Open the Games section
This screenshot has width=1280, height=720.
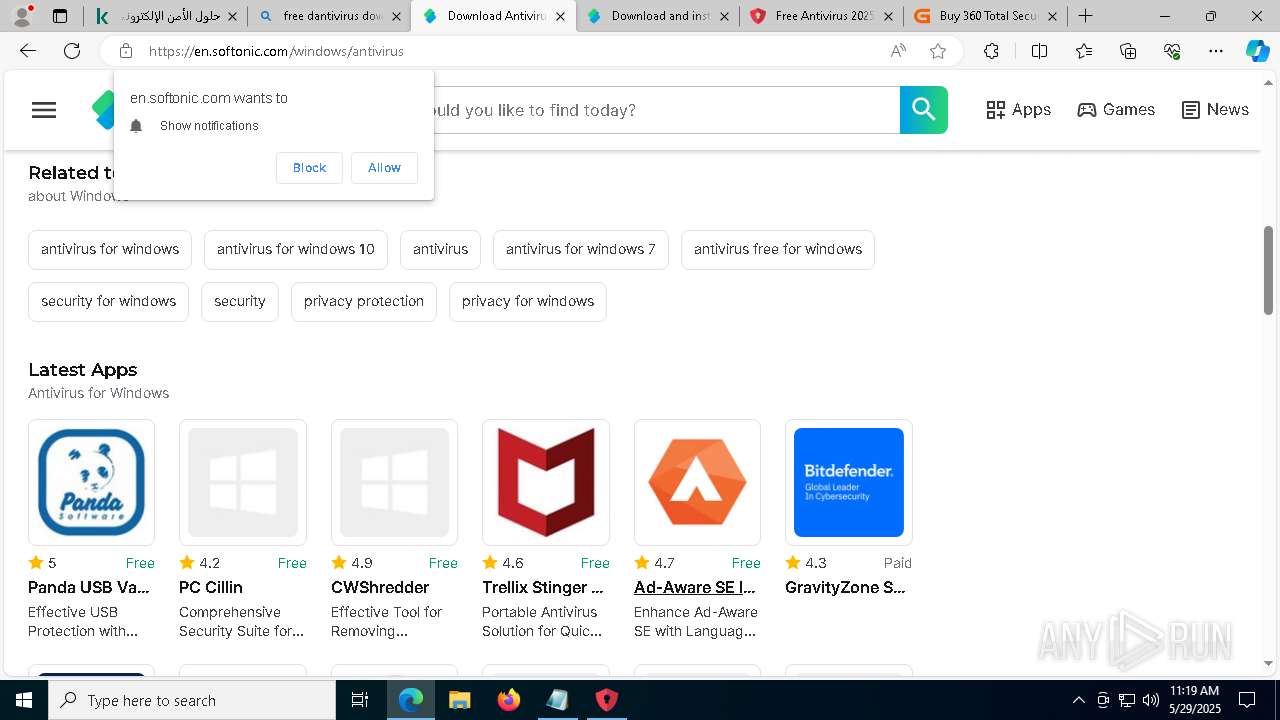click(x=1116, y=110)
